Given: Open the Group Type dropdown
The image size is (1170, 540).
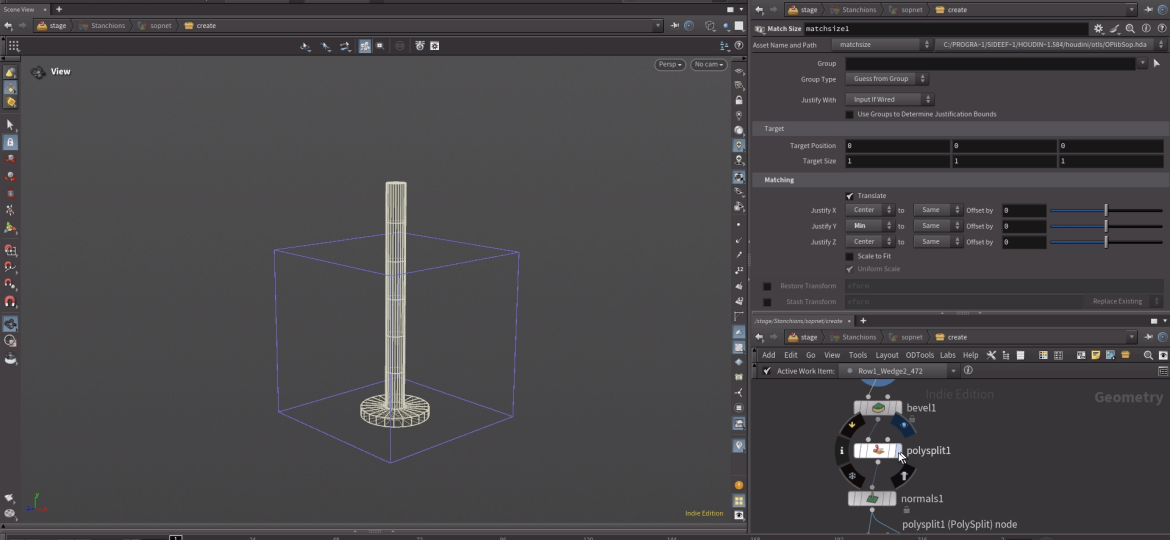Looking at the screenshot, I should [887, 79].
